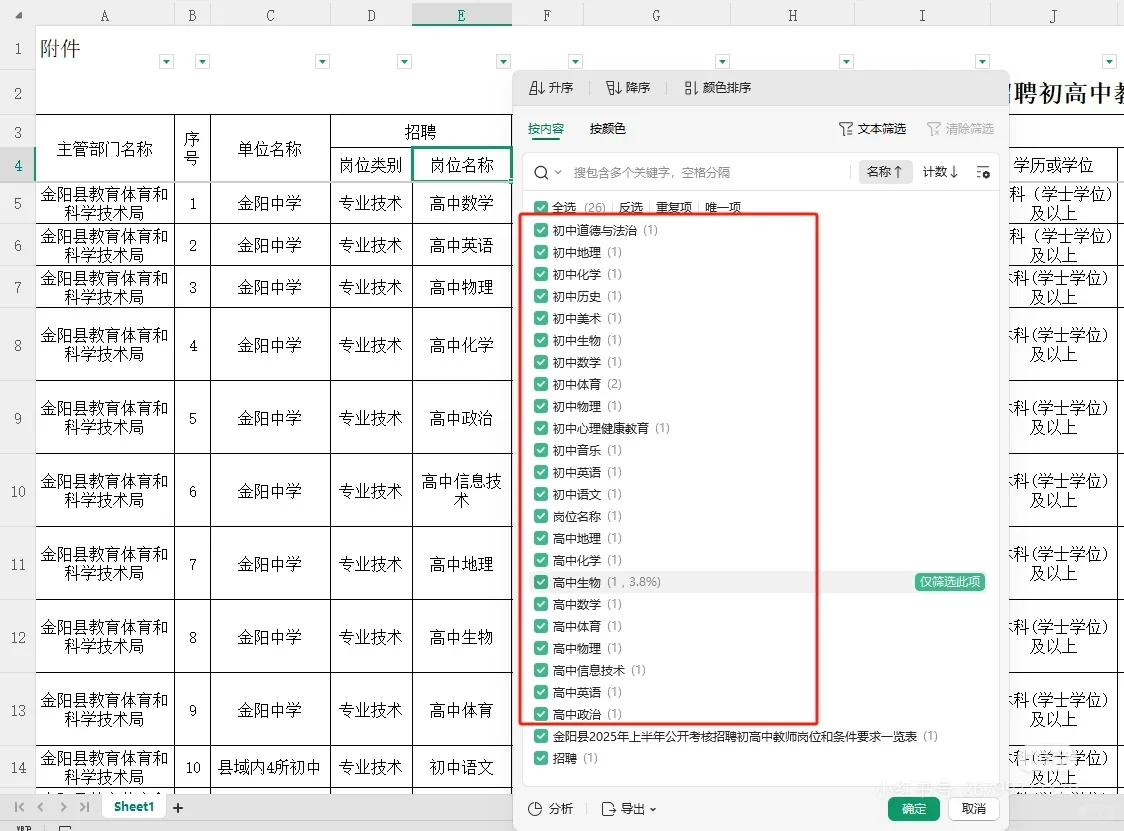Uncheck the 高中信息技术 filter item
Viewport: 1124px width, 831px height.
539,670
